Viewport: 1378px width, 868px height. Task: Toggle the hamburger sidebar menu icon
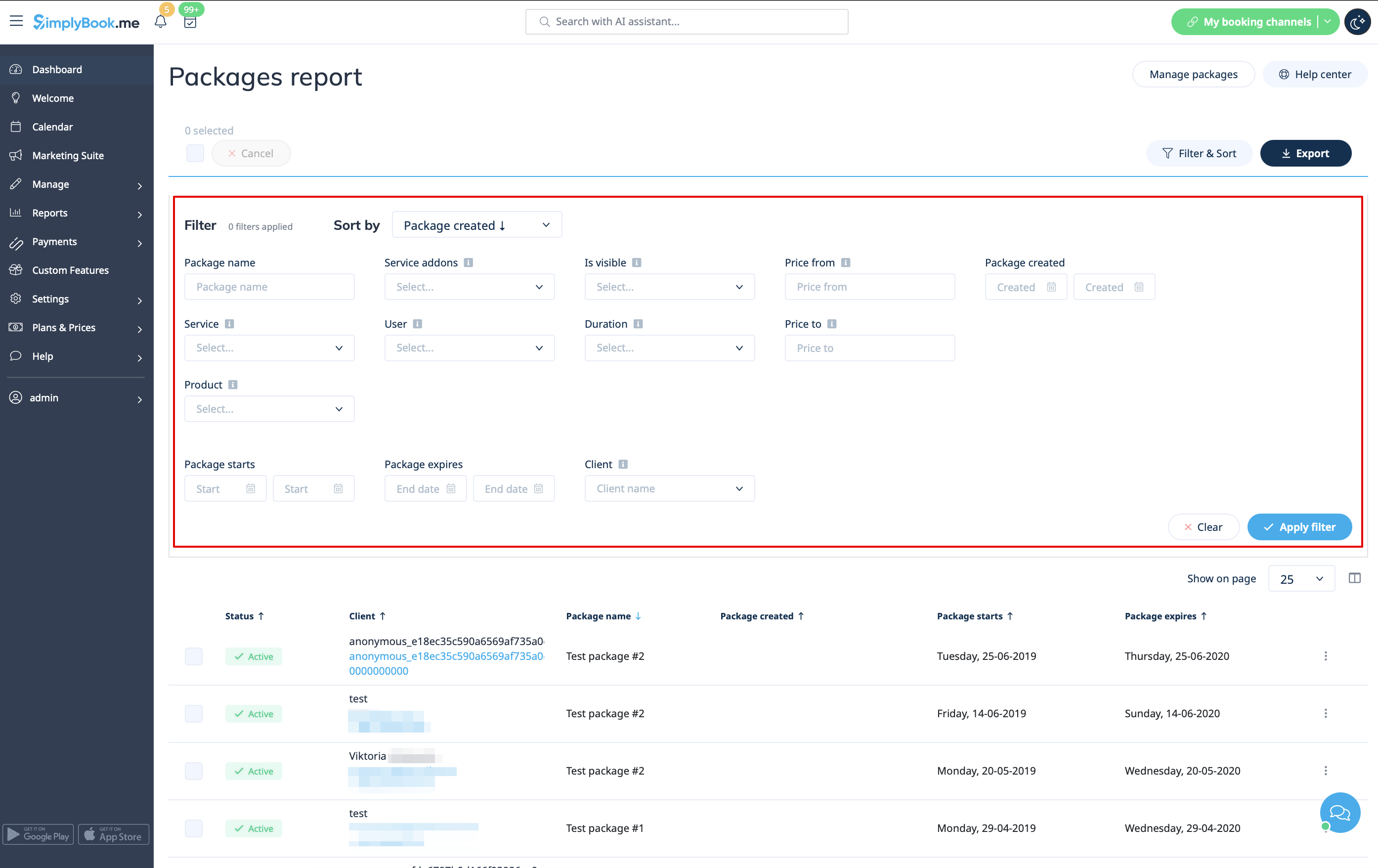(16, 21)
